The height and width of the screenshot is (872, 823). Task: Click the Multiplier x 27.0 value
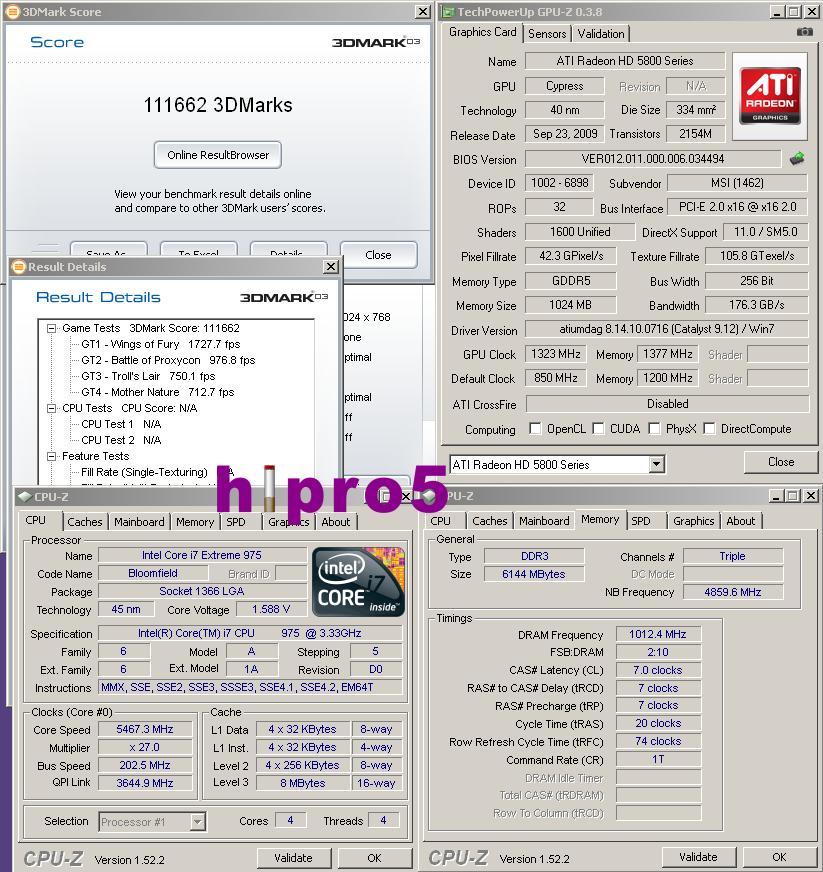tap(145, 747)
